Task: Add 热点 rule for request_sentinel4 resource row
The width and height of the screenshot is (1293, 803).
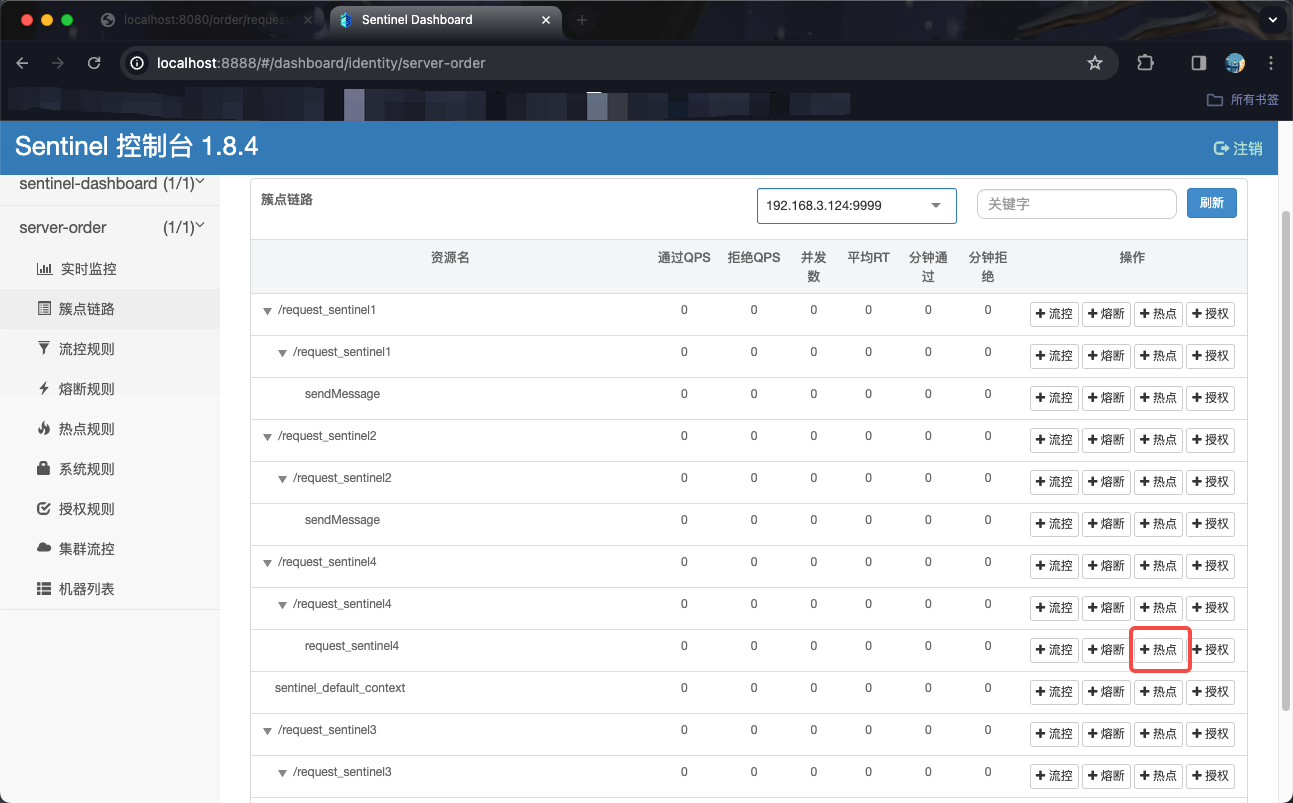Action: click(1158, 650)
